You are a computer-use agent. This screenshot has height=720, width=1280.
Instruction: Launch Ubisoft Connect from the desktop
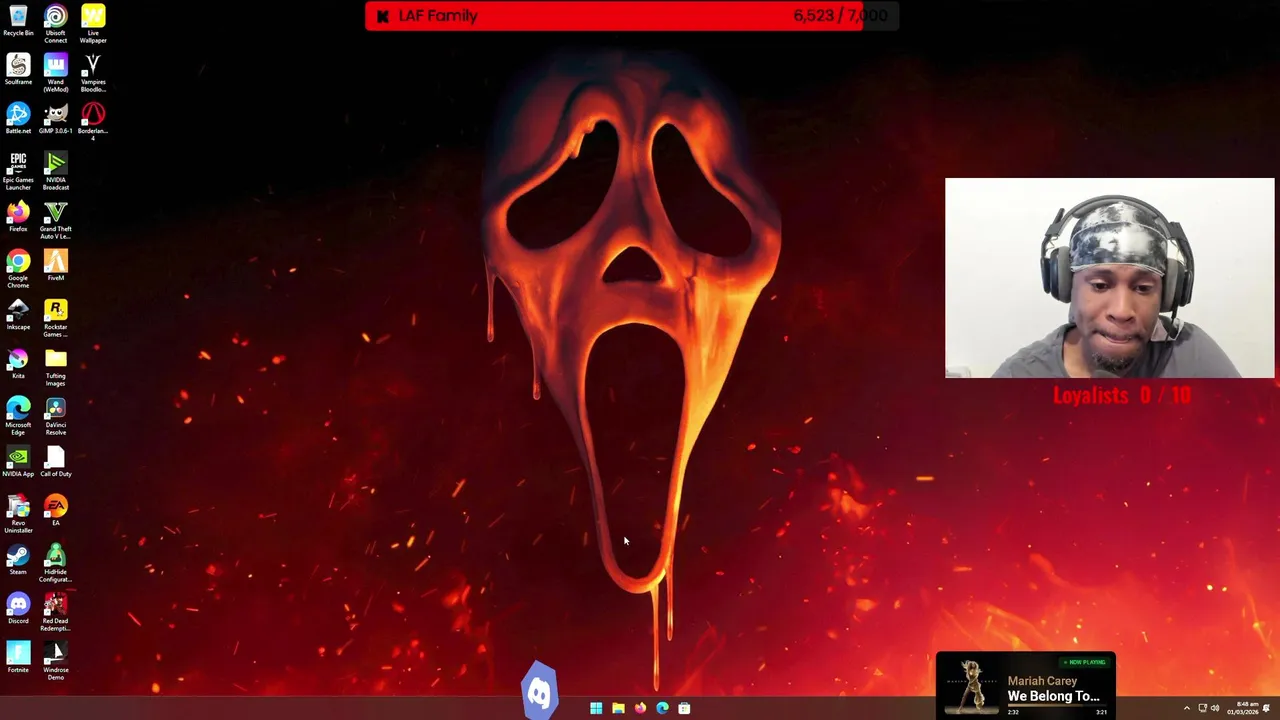(x=56, y=24)
